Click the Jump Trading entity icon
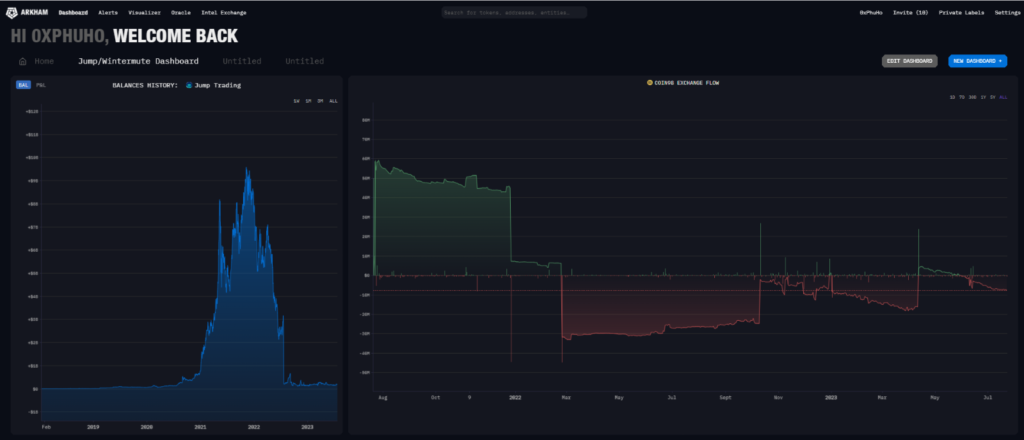This screenshot has width=1024, height=440. [x=189, y=86]
